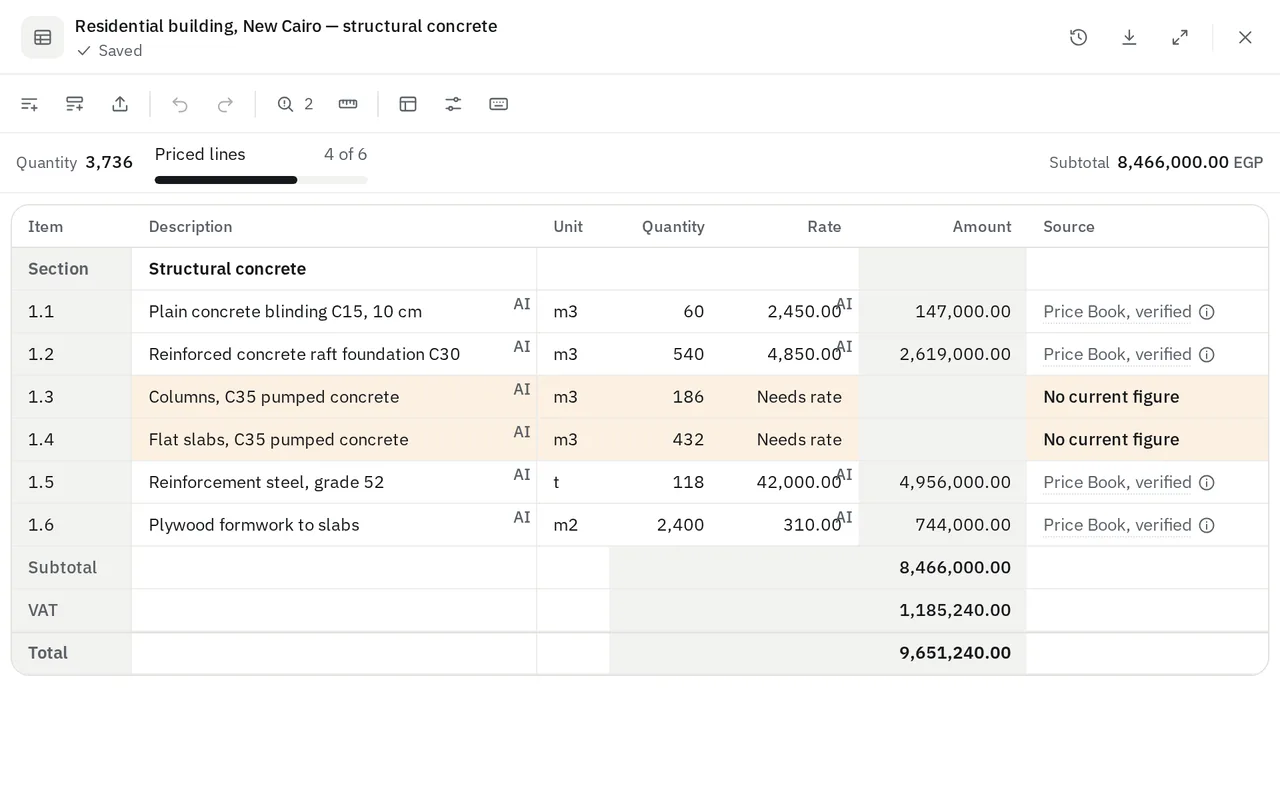
Task: Click VAT amount 1,185,240.00
Action: (955, 610)
